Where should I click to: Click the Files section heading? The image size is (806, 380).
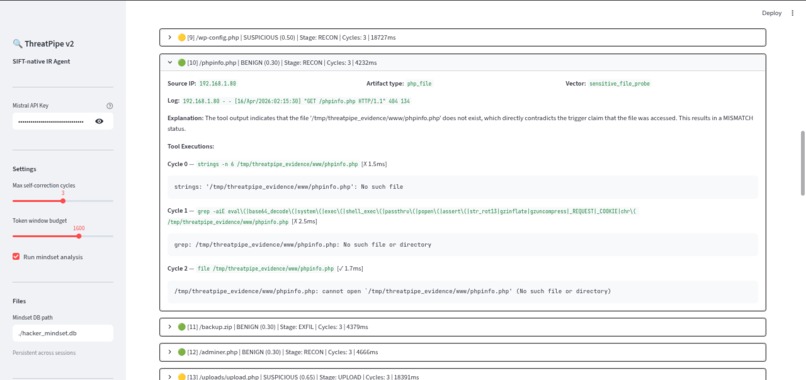[x=19, y=301]
